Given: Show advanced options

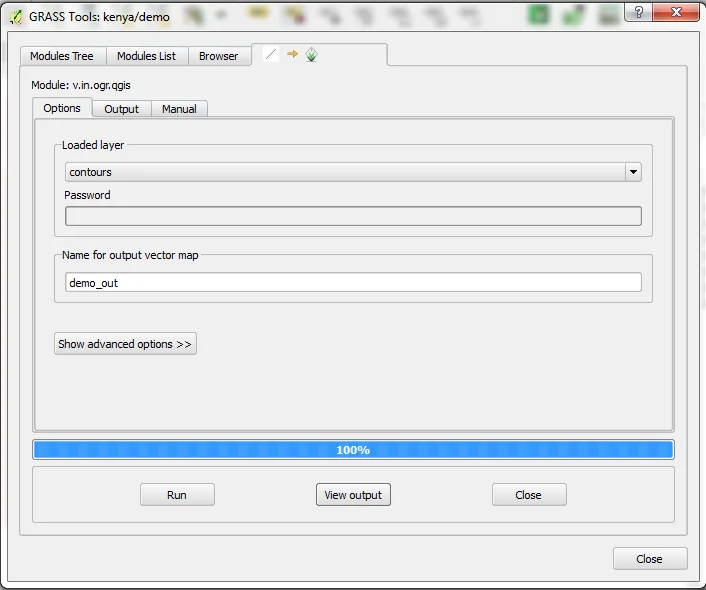Looking at the screenshot, I should click(x=125, y=344).
